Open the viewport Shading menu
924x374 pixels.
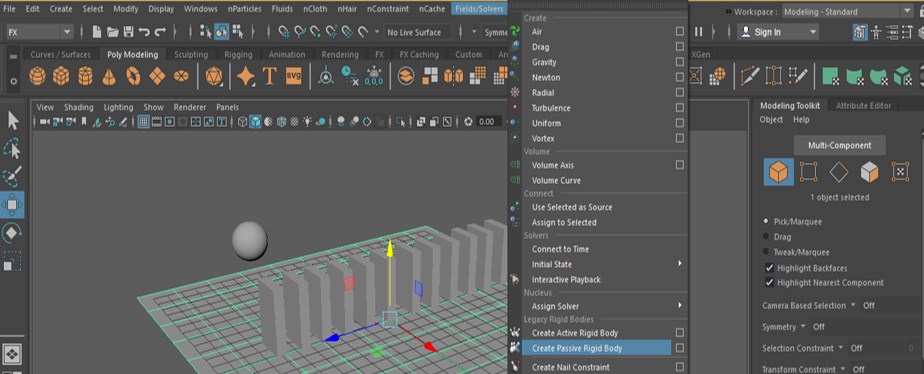pos(78,107)
